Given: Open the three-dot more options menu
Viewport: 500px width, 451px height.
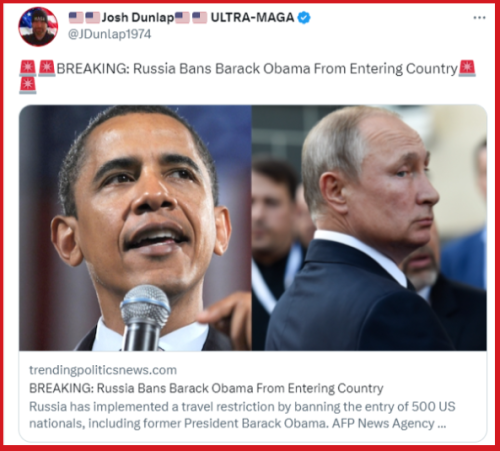Looking at the screenshot, I should tap(479, 17).
